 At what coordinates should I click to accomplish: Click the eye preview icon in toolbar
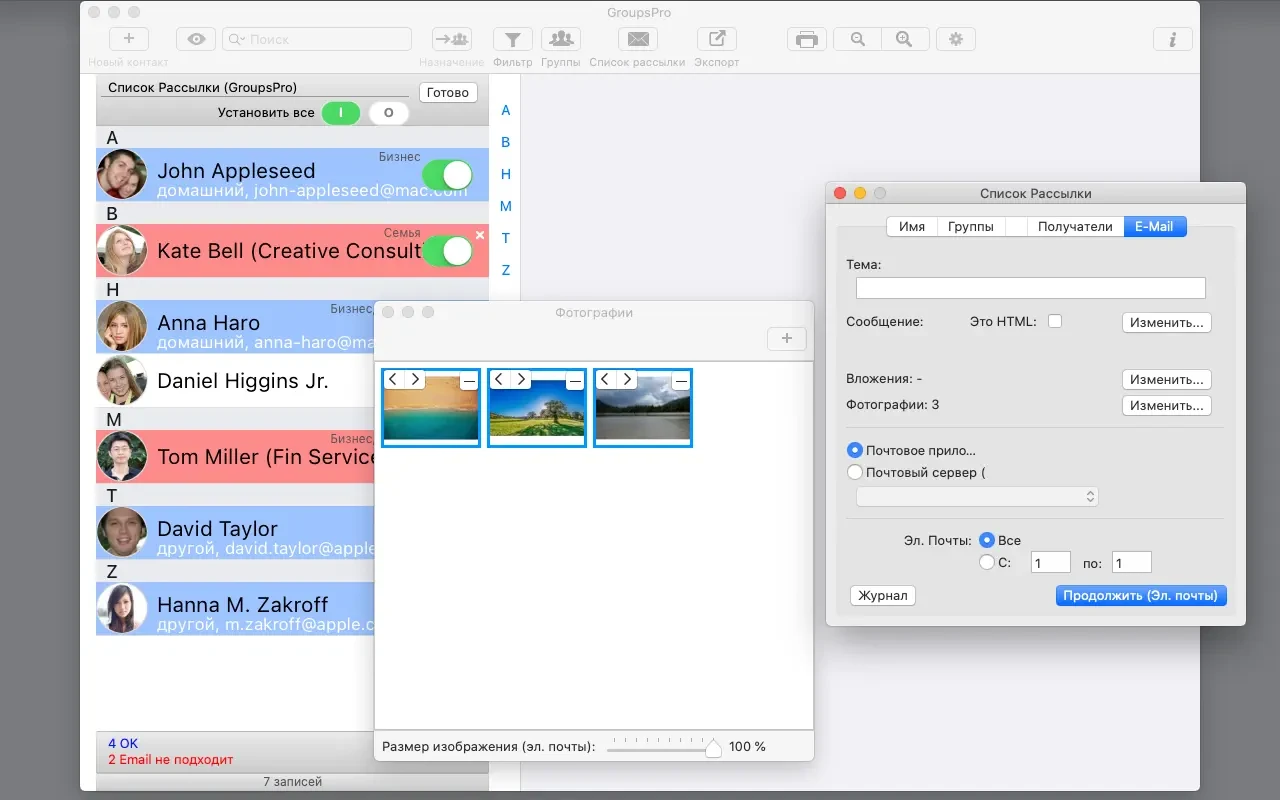pos(196,39)
